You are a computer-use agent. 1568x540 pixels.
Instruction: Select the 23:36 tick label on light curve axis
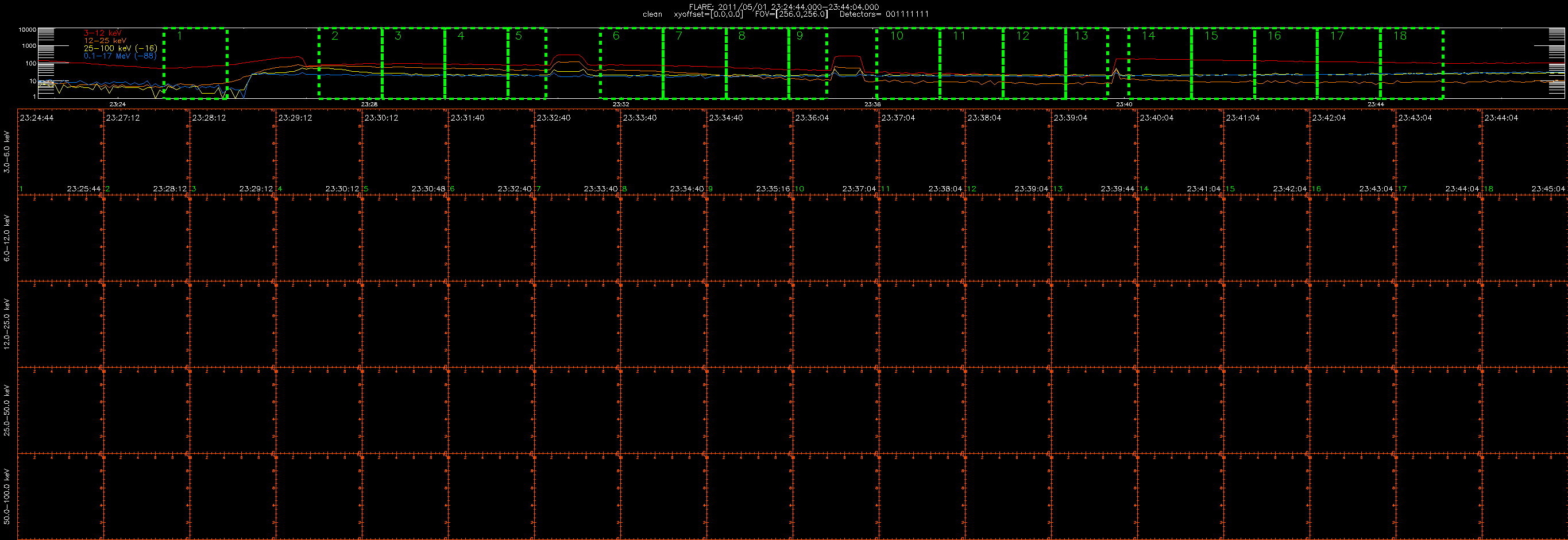[872, 105]
